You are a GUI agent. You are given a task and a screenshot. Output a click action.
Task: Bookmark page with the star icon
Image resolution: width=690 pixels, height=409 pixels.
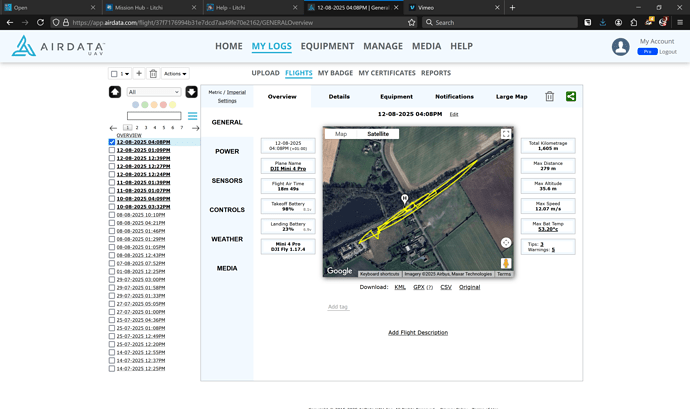coord(411,22)
